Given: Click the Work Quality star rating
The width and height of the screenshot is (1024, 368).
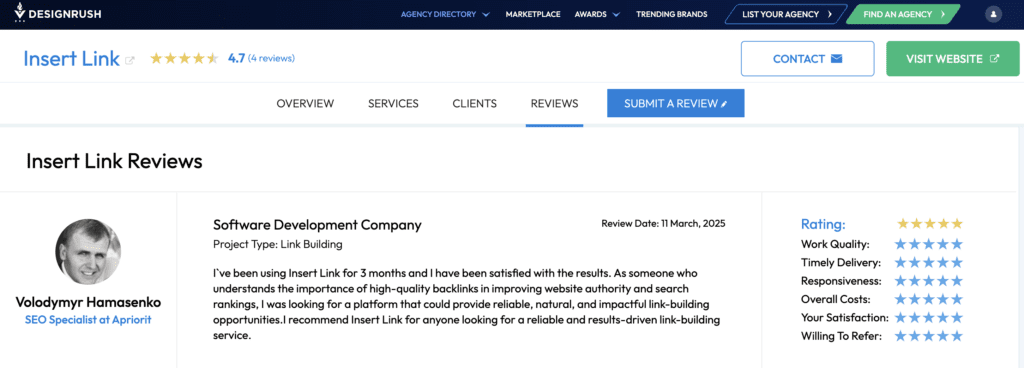Looking at the screenshot, I should click(929, 244).
